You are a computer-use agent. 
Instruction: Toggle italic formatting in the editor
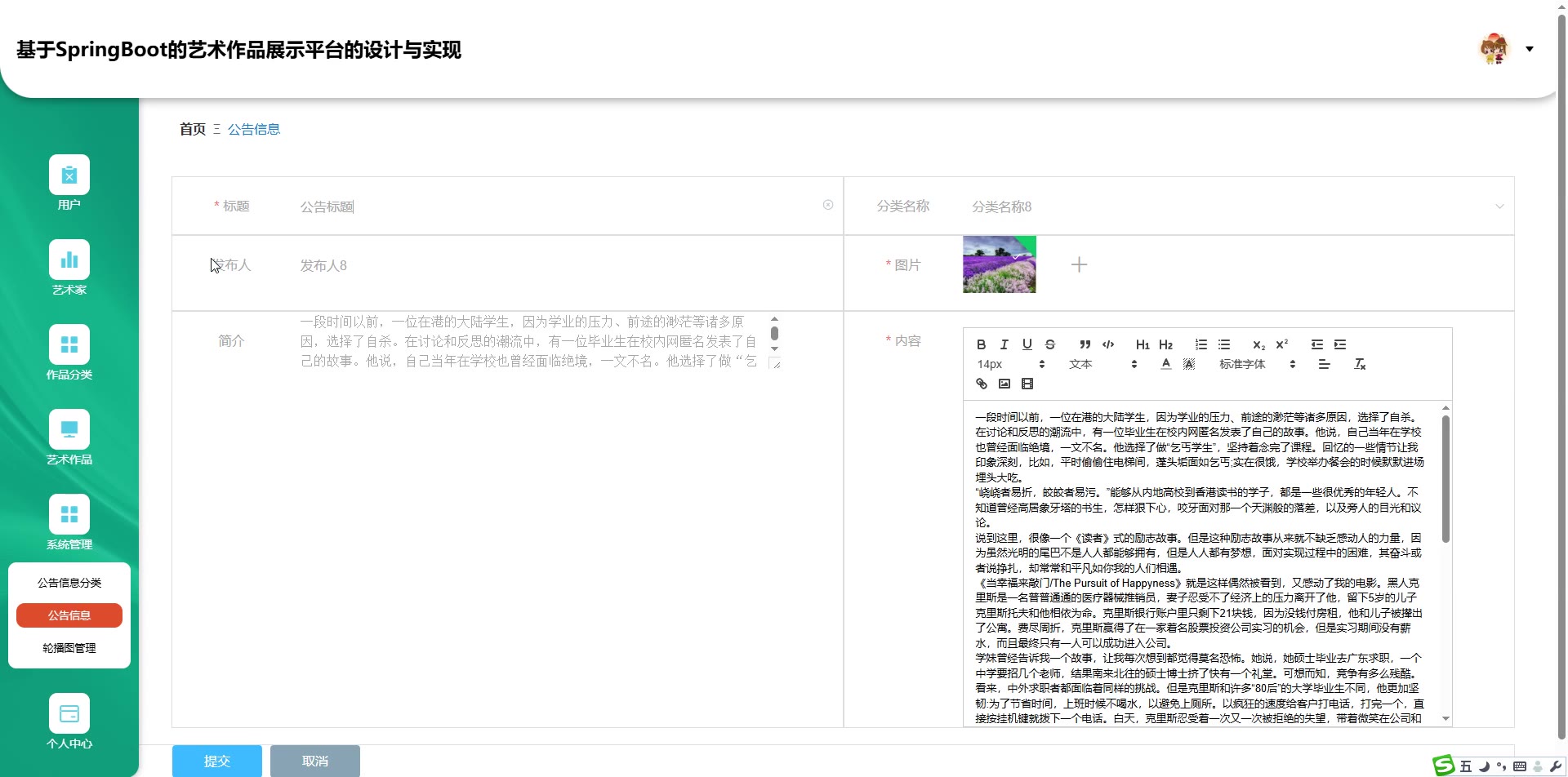click(1004, 344)
